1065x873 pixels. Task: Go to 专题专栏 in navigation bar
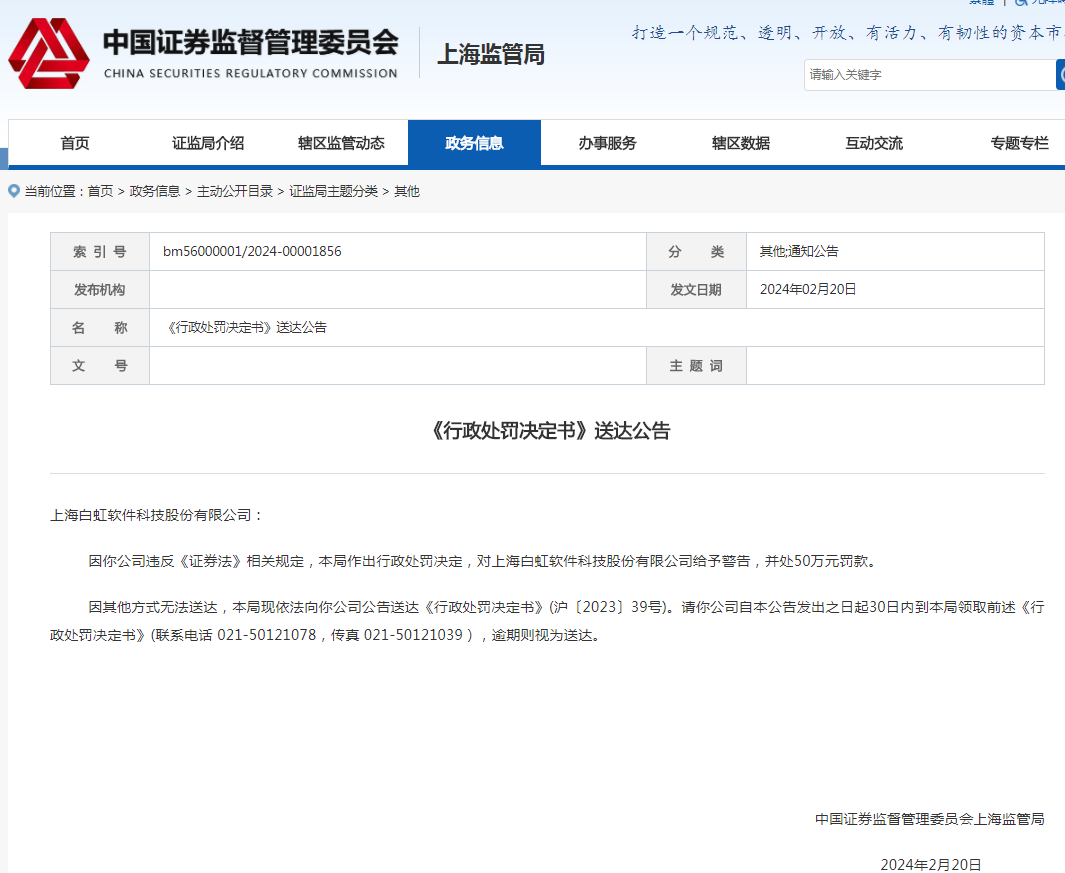click(x=1019, y=143)
